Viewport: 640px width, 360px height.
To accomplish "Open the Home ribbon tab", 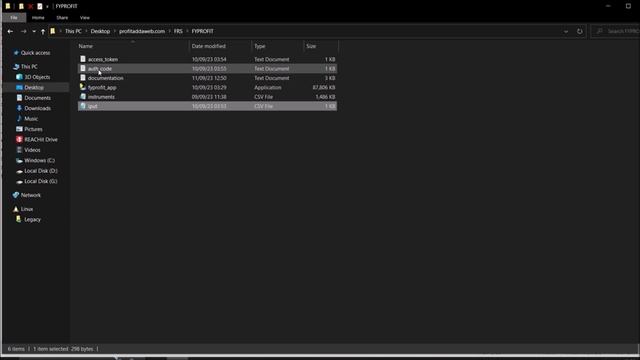I will click(38, 18).
